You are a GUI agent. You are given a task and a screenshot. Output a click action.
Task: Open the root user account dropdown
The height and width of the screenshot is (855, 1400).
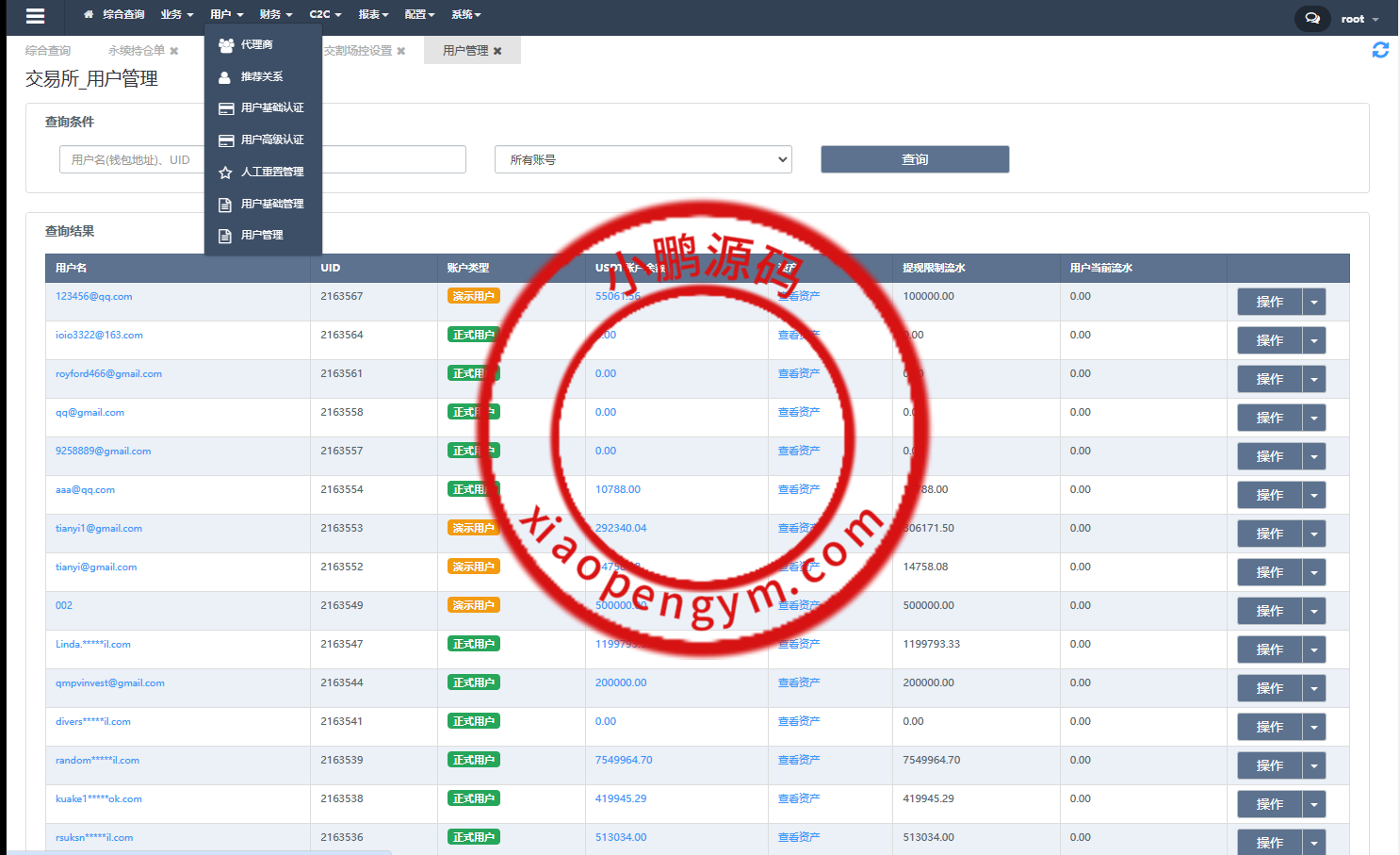1359,19
